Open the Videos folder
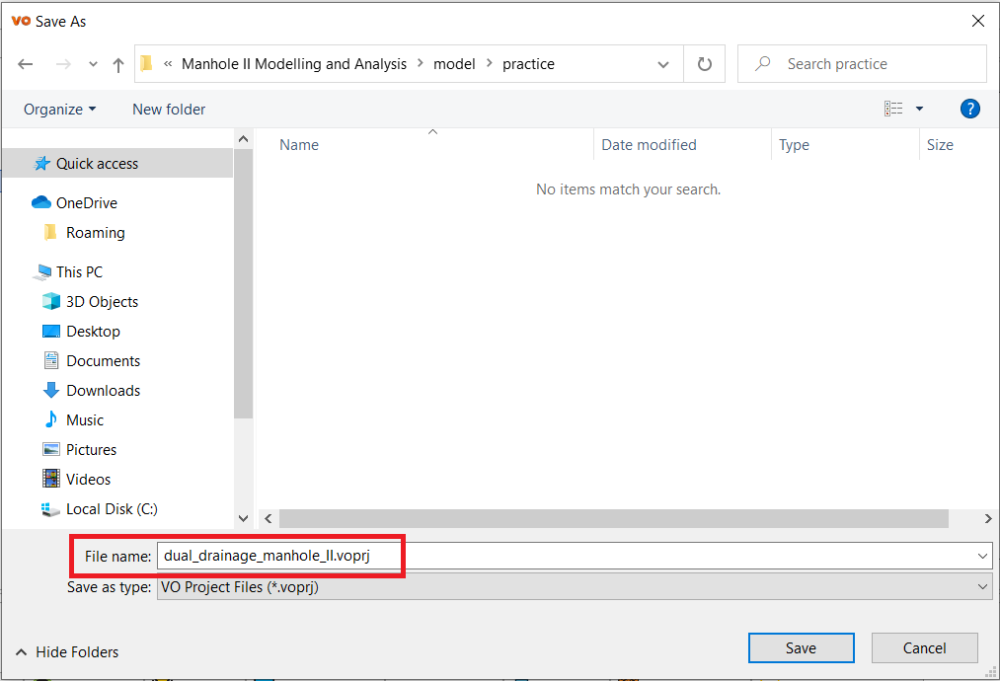 click(88, 480)
